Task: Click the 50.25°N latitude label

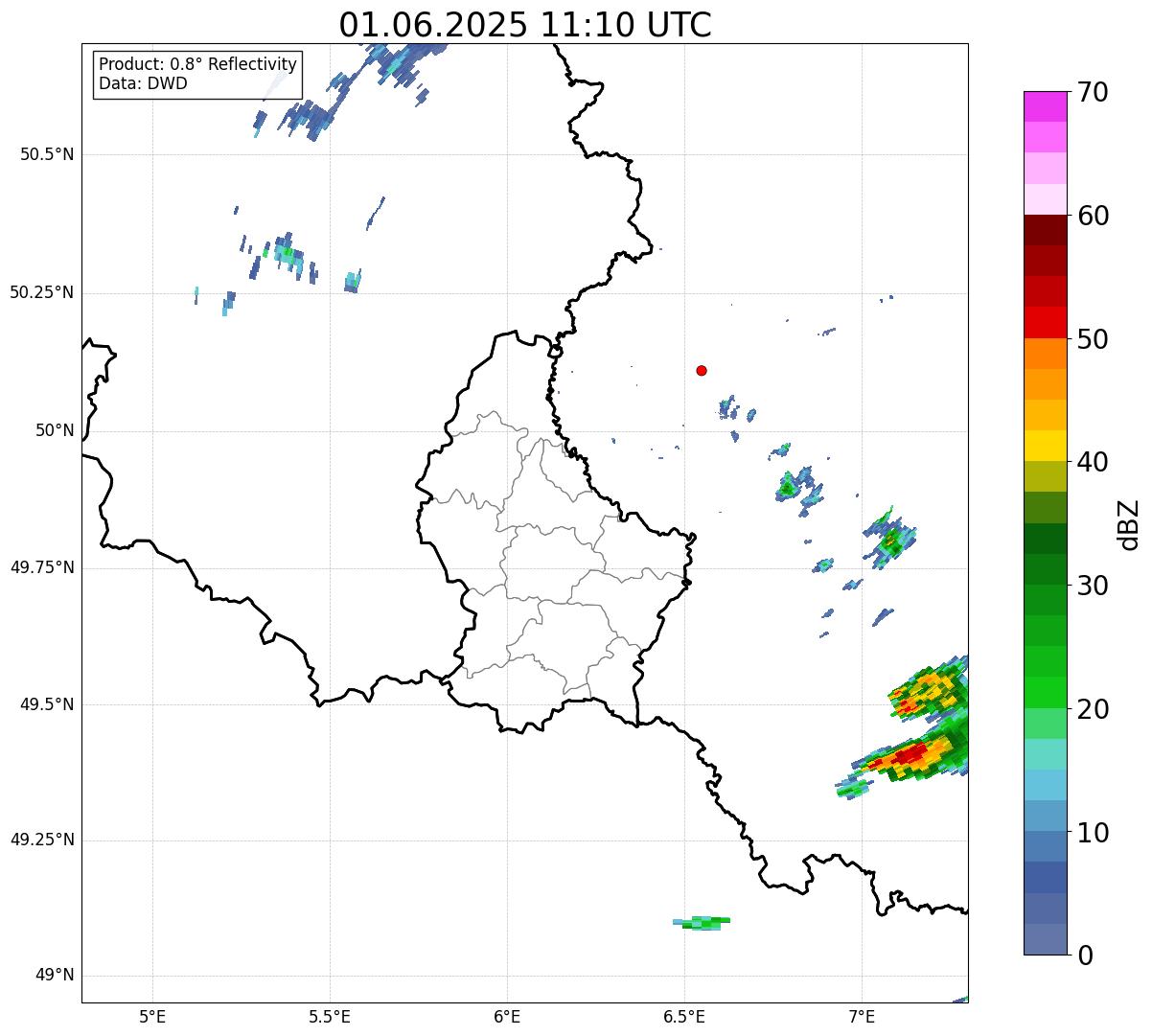Action: 42,292
